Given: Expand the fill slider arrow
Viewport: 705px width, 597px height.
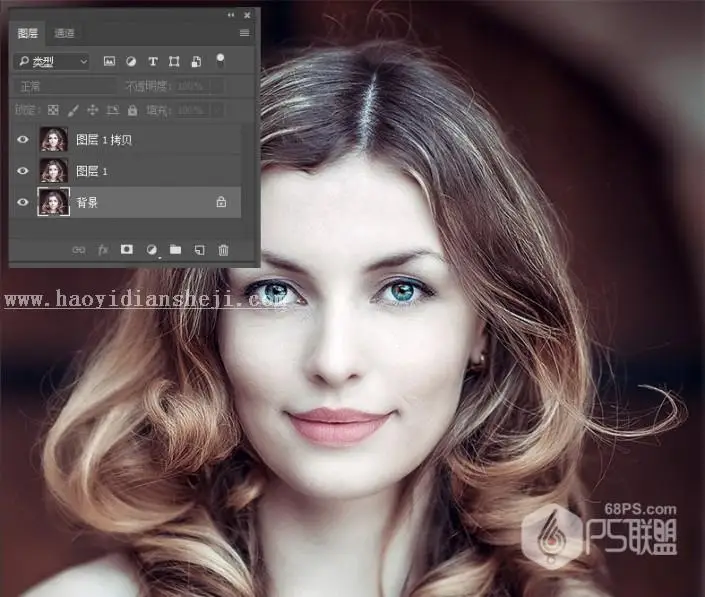Looking at the screenshot, I should tap(218, 110).
